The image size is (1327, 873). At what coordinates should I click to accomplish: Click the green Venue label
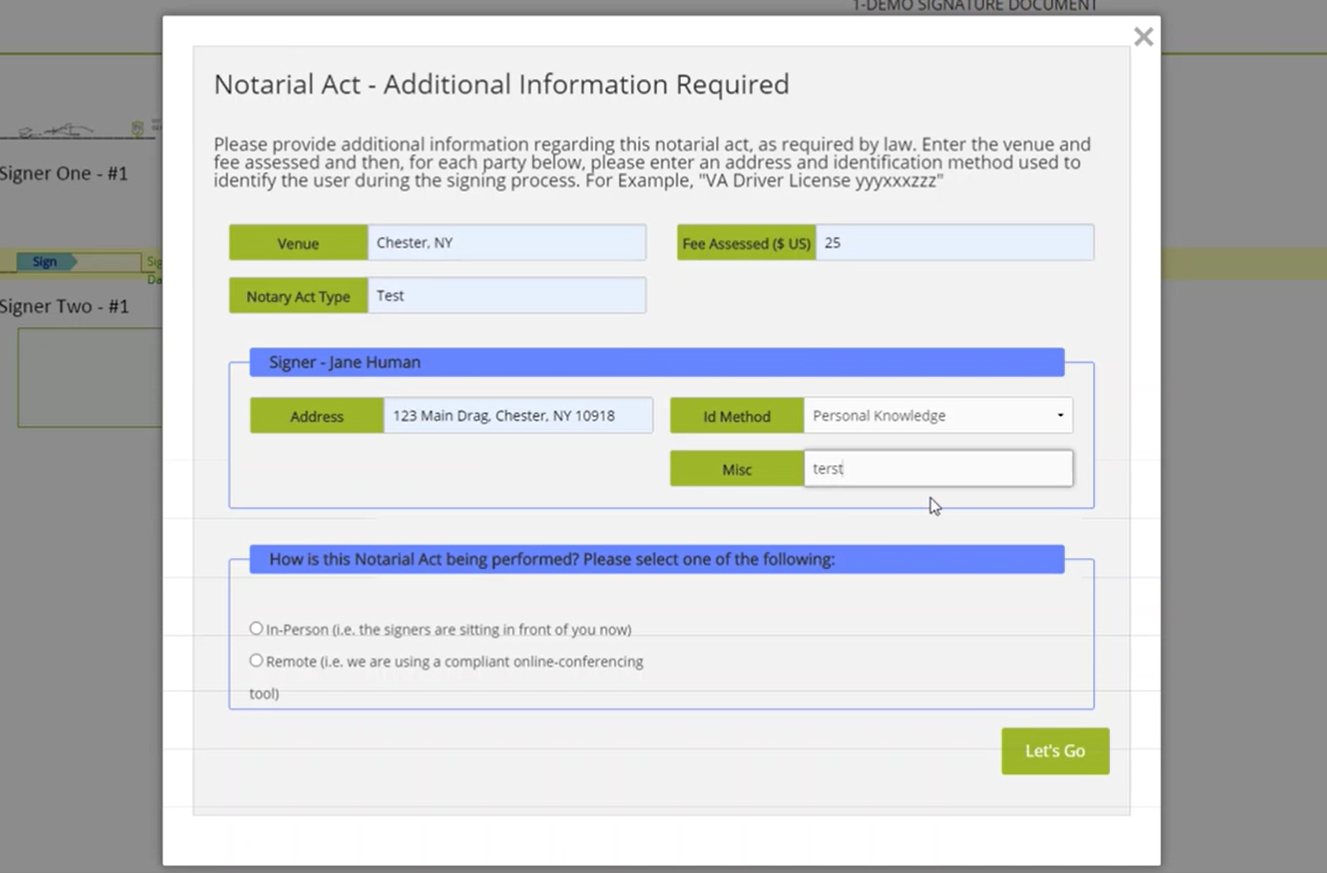298,243
